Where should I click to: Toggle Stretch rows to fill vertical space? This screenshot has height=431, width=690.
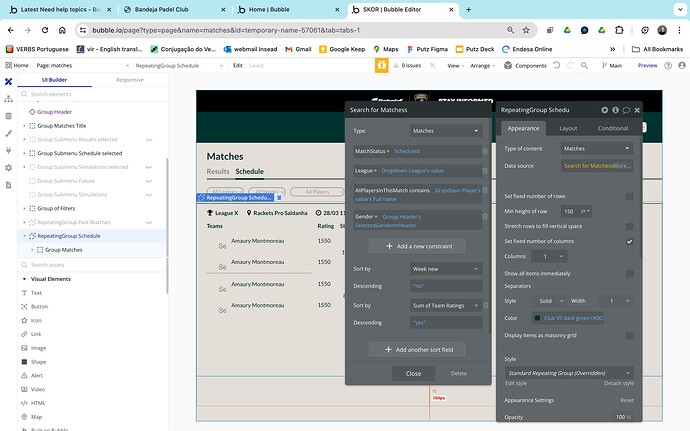[630, 226]
